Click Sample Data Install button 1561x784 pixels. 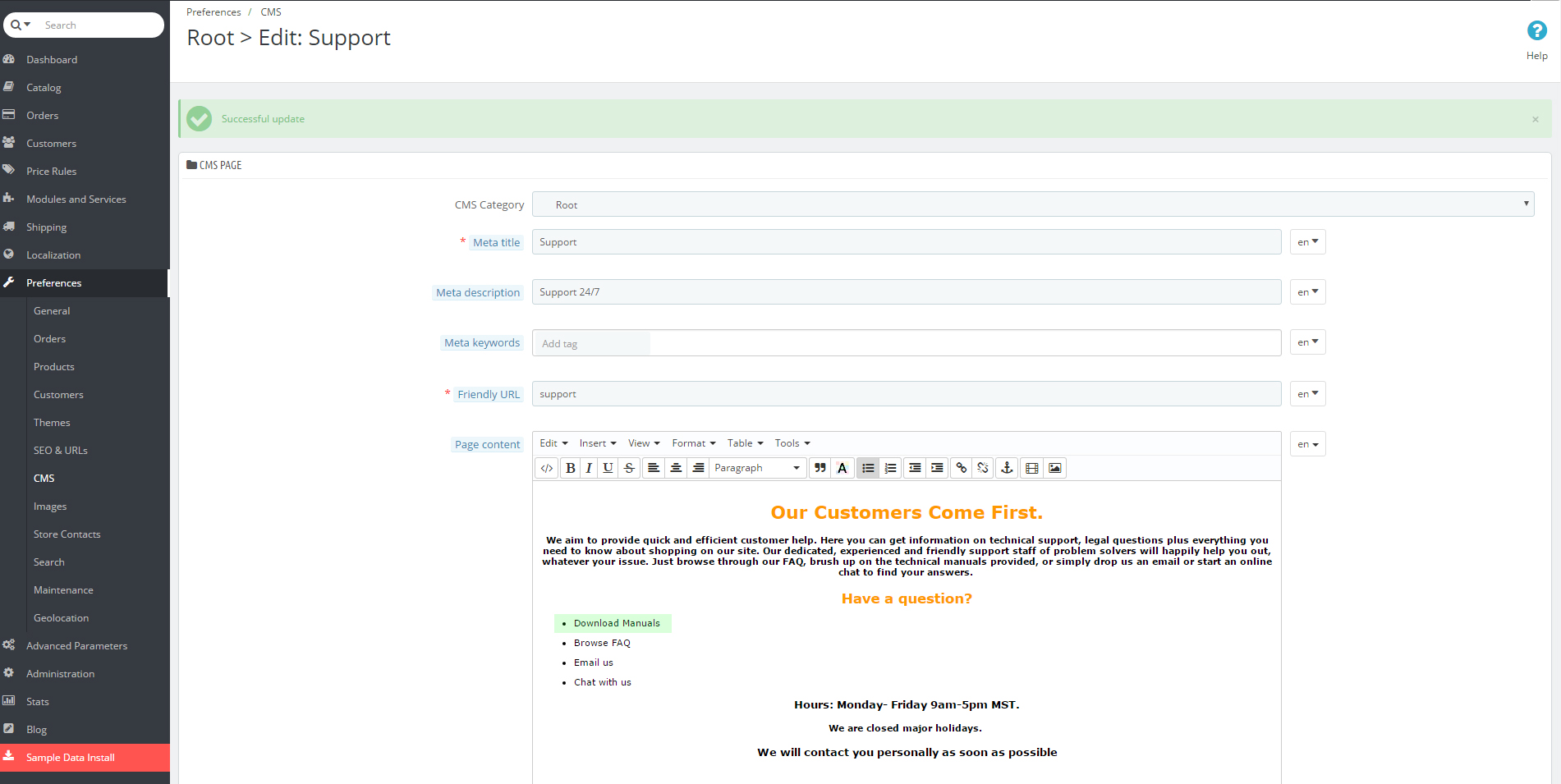(x=85, y=757)
